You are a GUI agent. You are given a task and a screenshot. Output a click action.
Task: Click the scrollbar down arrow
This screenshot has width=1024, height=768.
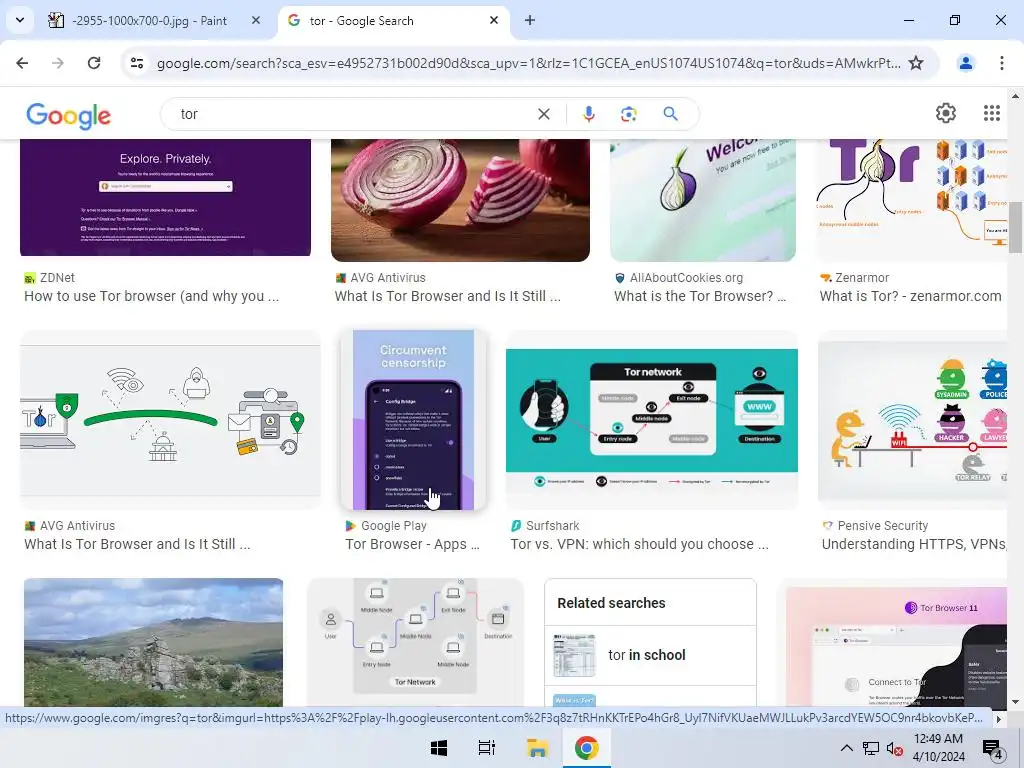tap(1015, 702)
